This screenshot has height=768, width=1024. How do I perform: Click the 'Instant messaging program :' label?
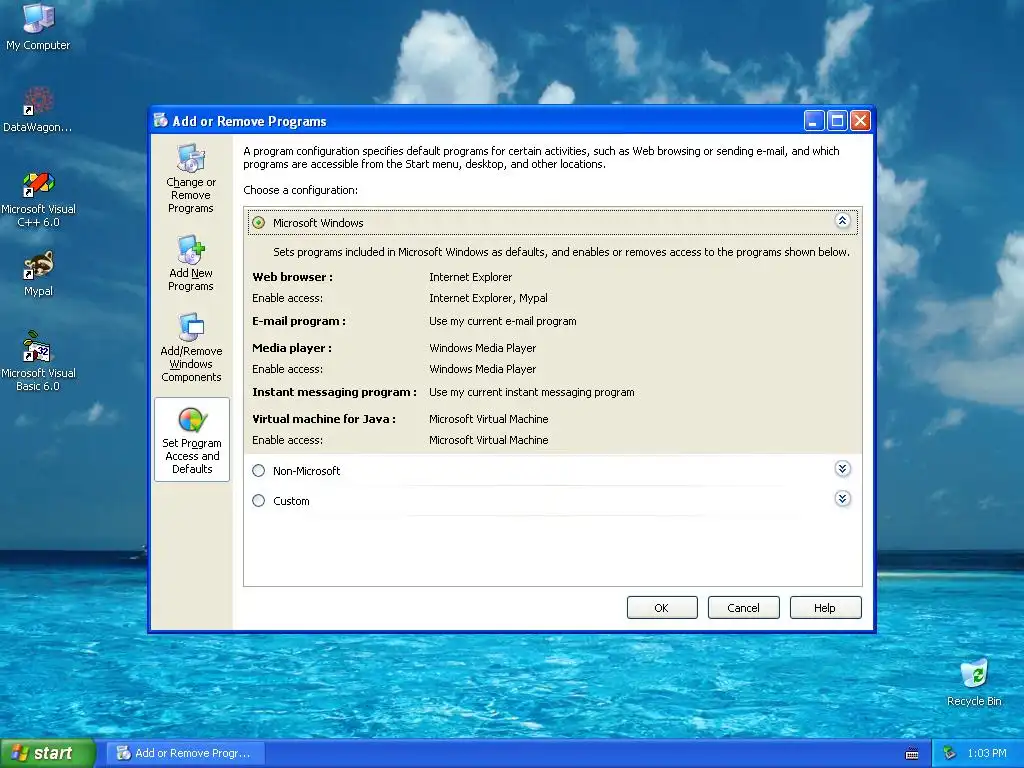334,392
